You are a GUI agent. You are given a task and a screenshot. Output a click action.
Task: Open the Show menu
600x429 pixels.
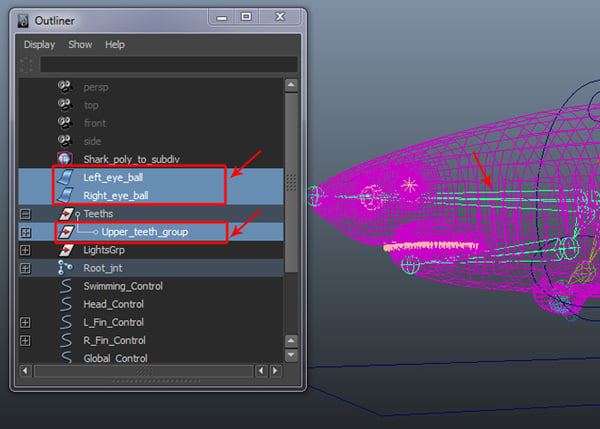(x=80, y=45)
